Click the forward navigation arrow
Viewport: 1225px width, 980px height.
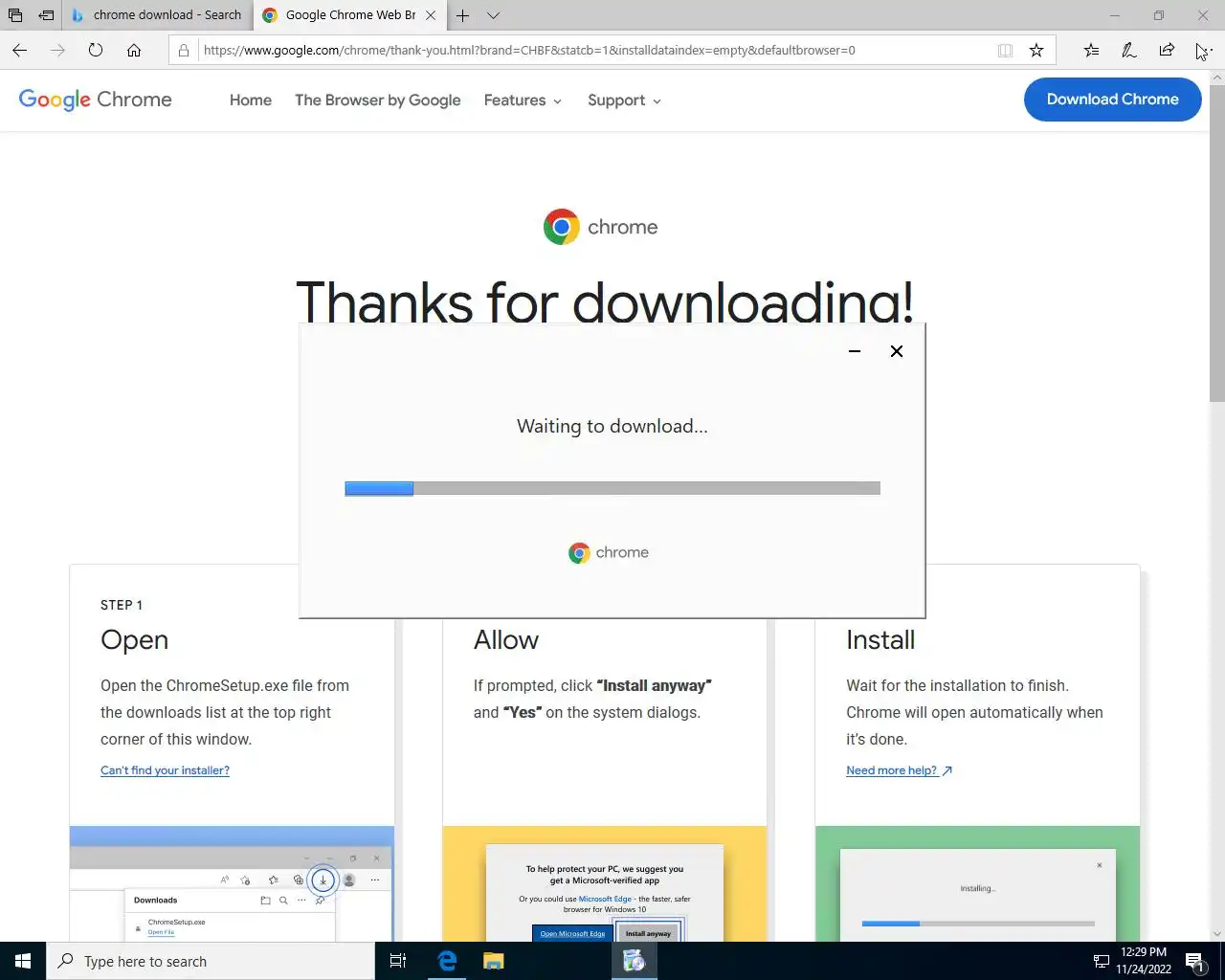click(x=57, y=50)
